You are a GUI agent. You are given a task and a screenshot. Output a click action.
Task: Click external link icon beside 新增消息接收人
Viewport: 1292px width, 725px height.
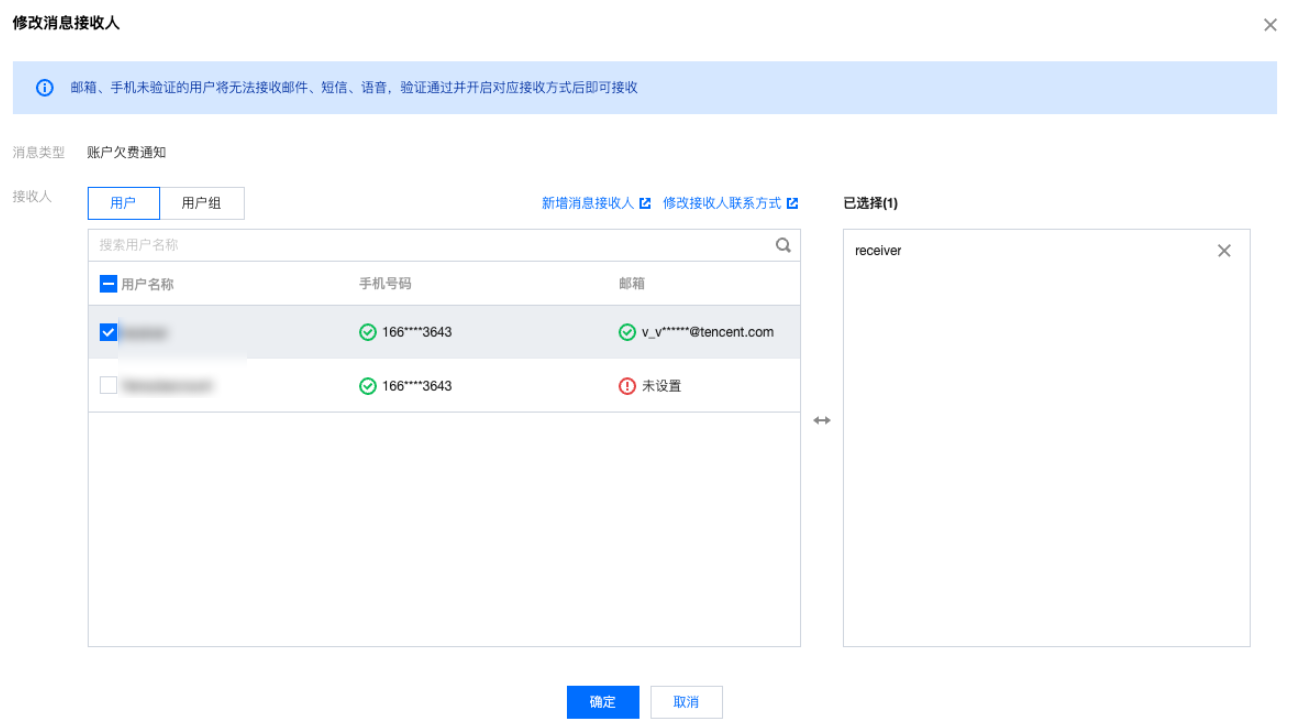pos(645,203)
